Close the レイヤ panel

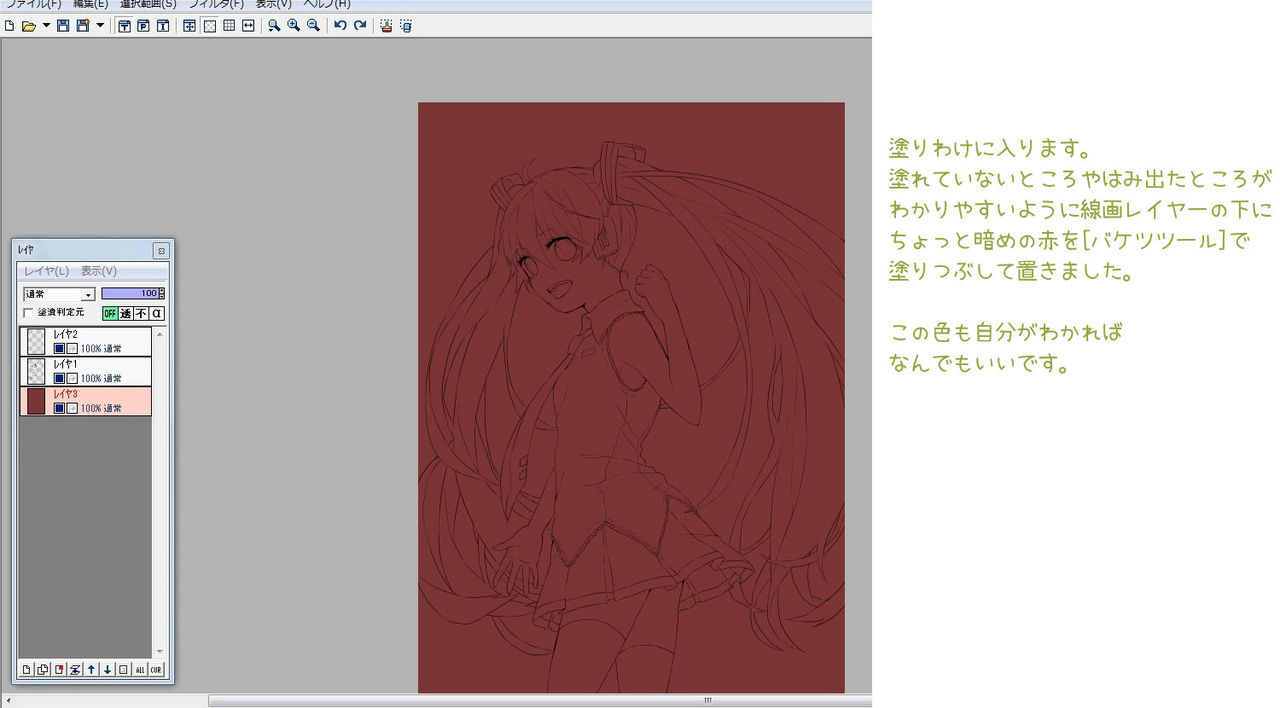[161, 251]
